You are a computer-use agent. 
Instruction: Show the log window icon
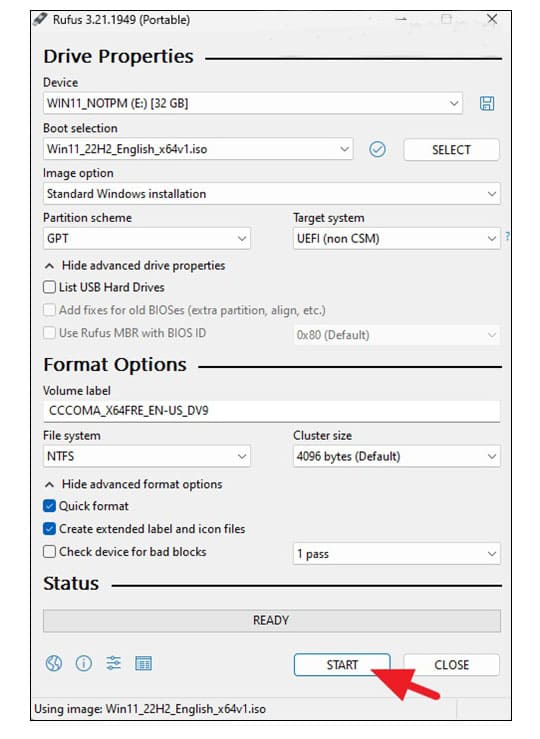tap(143, 664)
